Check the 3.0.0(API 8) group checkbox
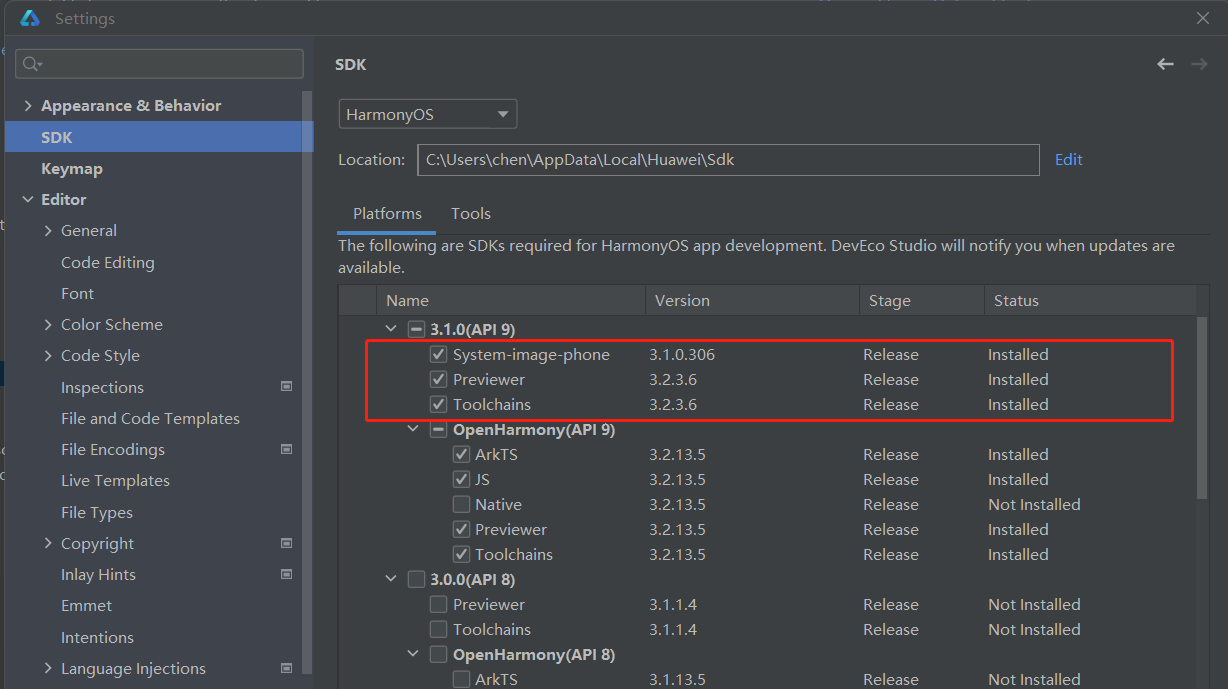The height and width of the screenshot is (689, 1228). 417,579
